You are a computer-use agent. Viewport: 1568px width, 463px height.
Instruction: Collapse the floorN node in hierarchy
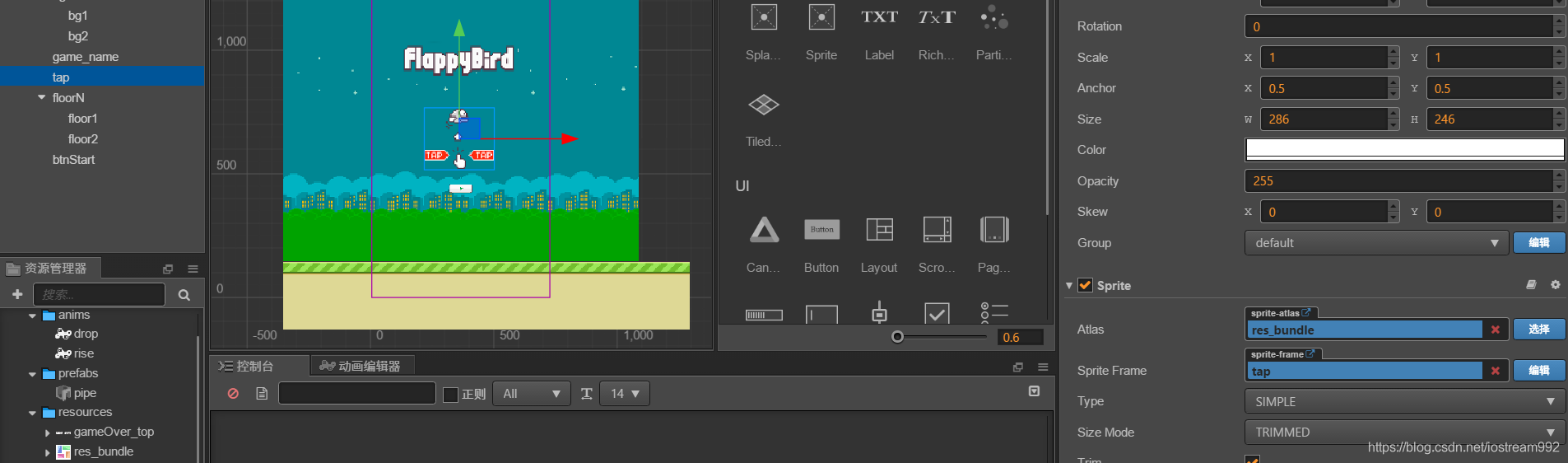click(x=41, y=97)
